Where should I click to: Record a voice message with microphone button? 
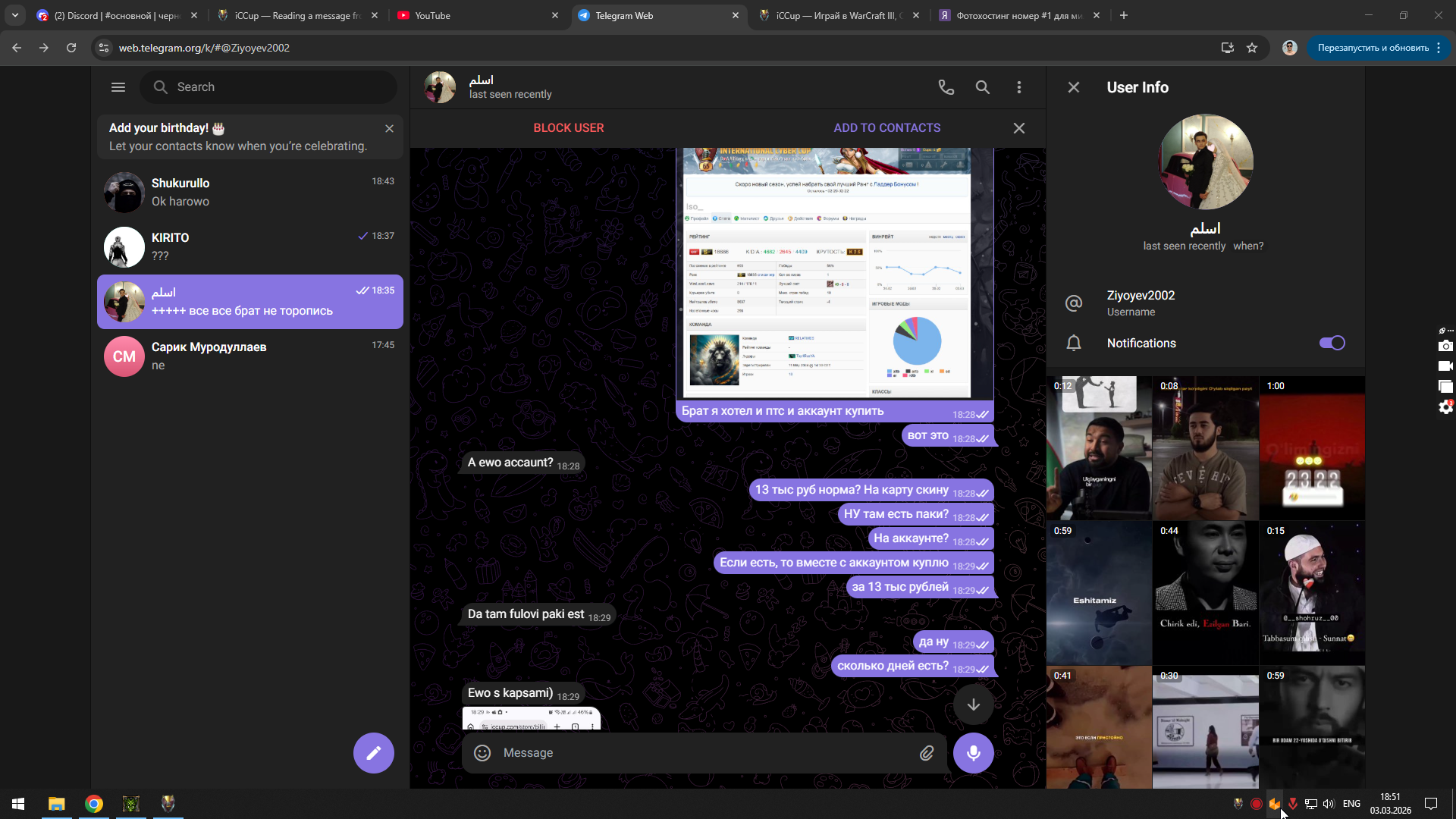click(973, 752)
